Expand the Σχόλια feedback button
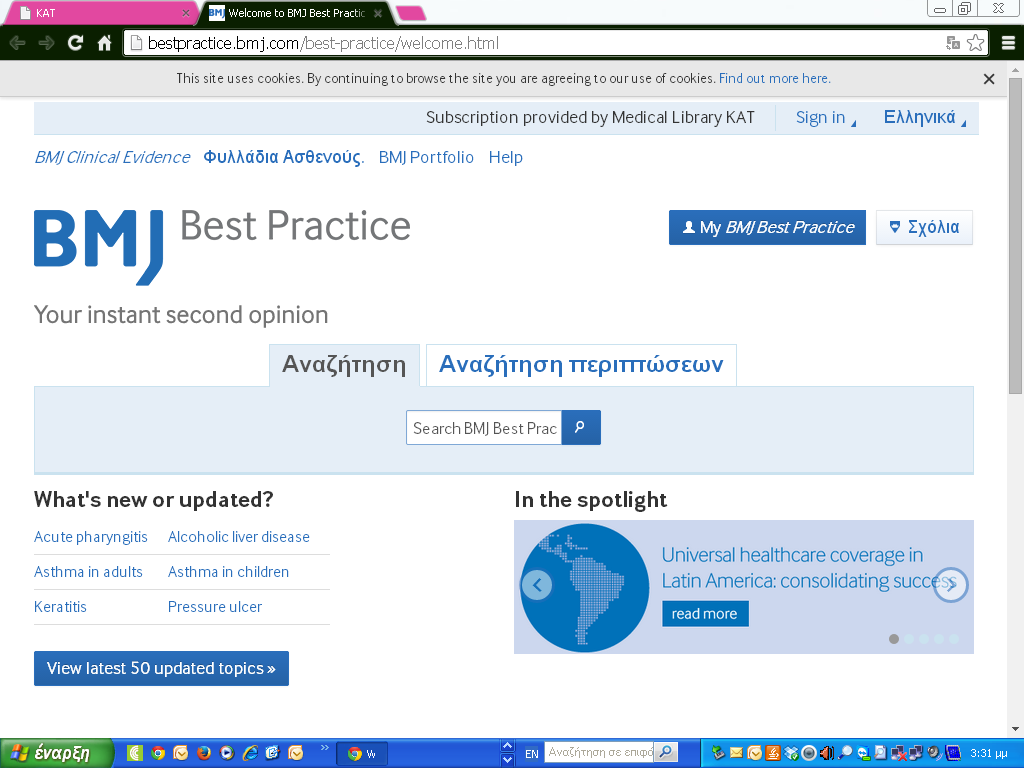Image resolution: width=1024 pixels, height=768 pixels. pyautogui.click(x=924, y=227)
